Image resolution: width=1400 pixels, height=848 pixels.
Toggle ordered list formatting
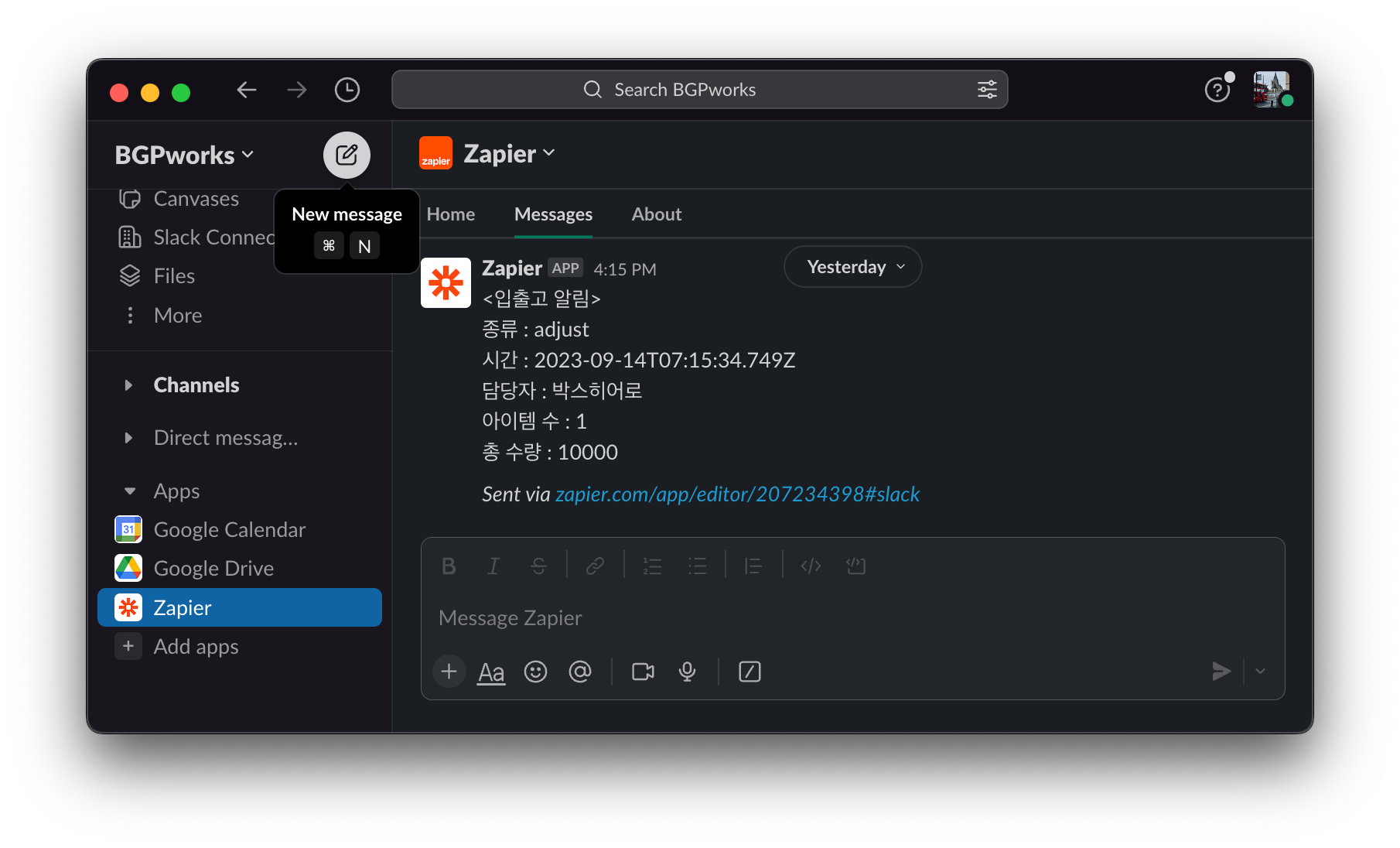[x=652, y=566]
